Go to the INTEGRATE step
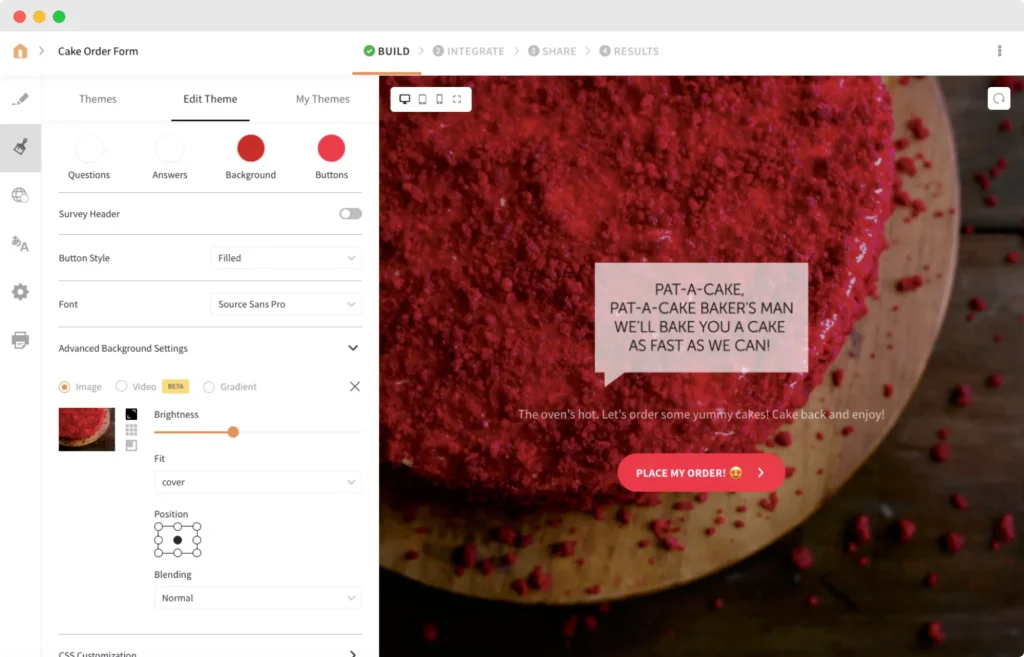This screenshot has width=1024, height=657. [468, 51]
